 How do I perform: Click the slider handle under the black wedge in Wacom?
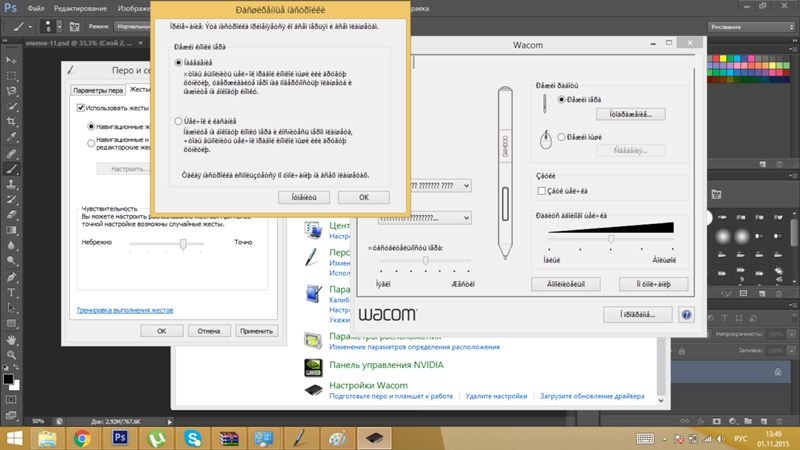(x=611, y=239)
